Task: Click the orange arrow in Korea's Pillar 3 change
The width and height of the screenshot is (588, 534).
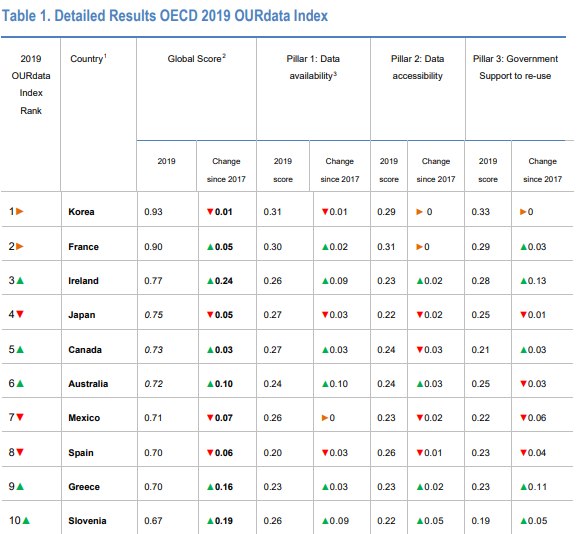Action: (523, 212)
